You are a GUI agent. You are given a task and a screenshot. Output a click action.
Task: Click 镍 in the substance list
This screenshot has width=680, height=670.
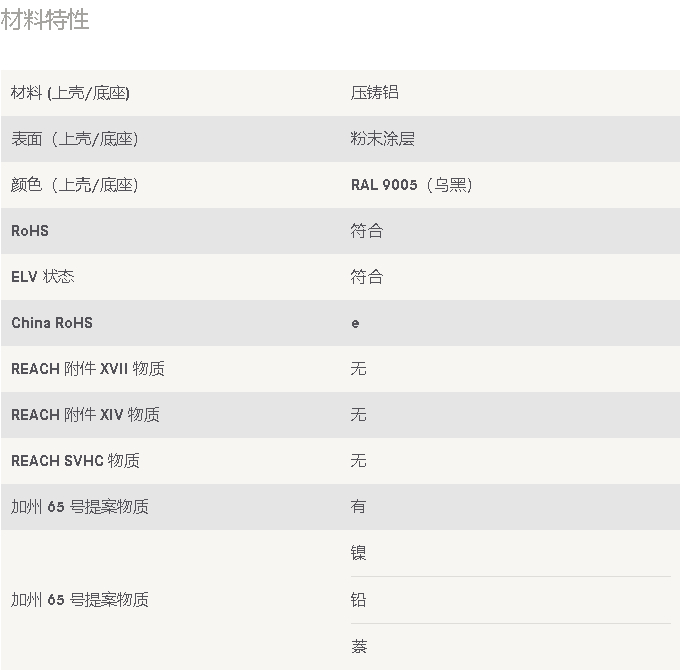click(x=358, y=553)
